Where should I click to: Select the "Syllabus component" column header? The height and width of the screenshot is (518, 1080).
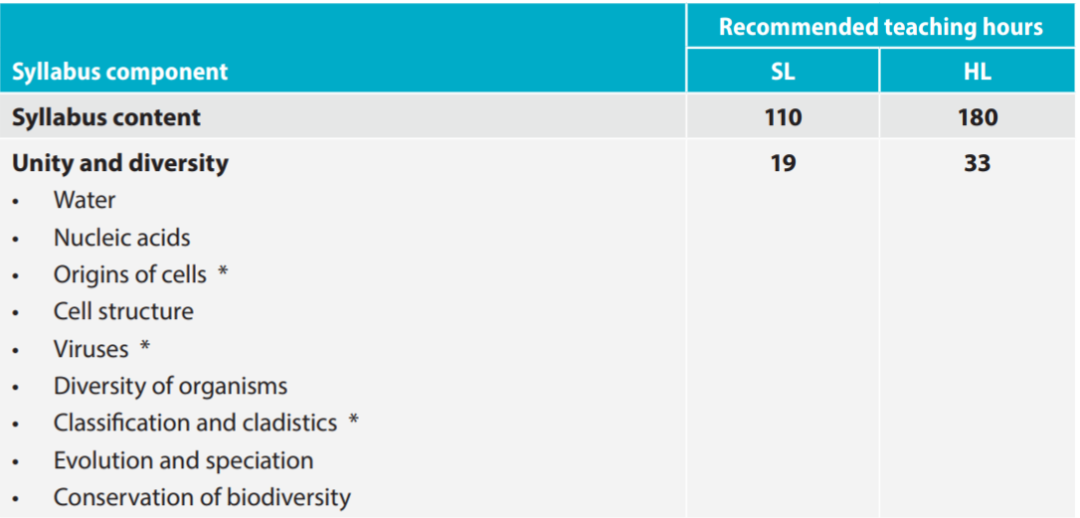[120, 72]
